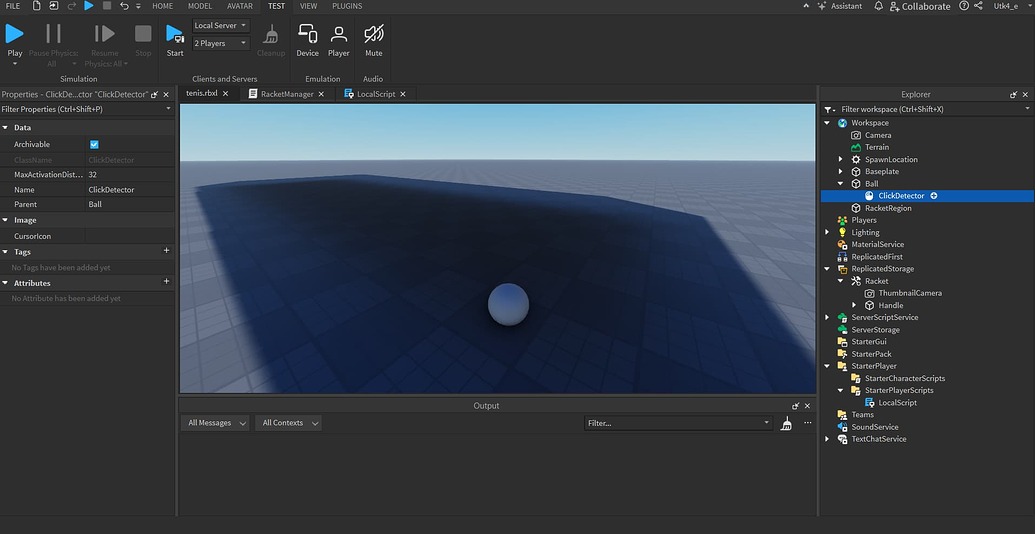The height and width of the screenshot is (534, 1035).
Task: Select the RacketRegion part
Action: (x=888, y=208)
